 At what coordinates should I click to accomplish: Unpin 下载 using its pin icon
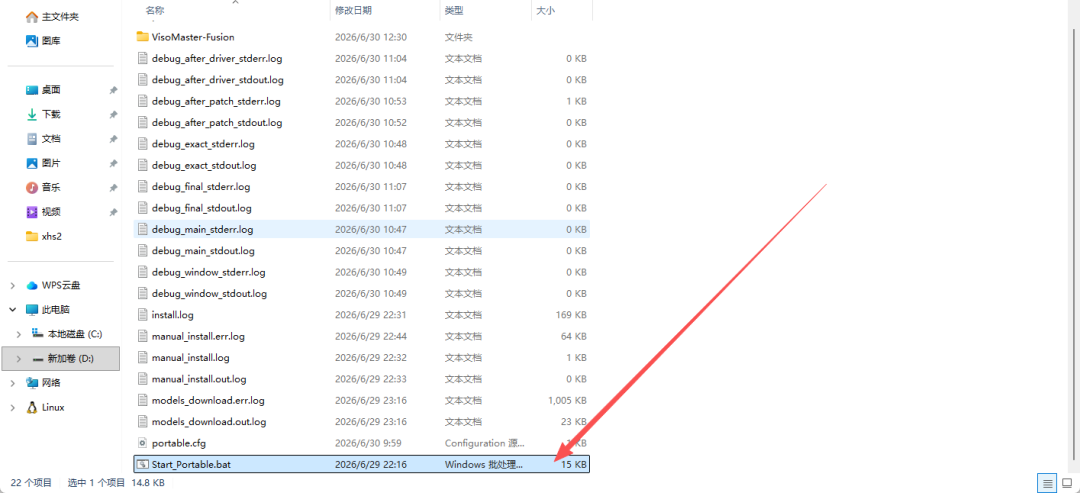click(x=113, y=115)
